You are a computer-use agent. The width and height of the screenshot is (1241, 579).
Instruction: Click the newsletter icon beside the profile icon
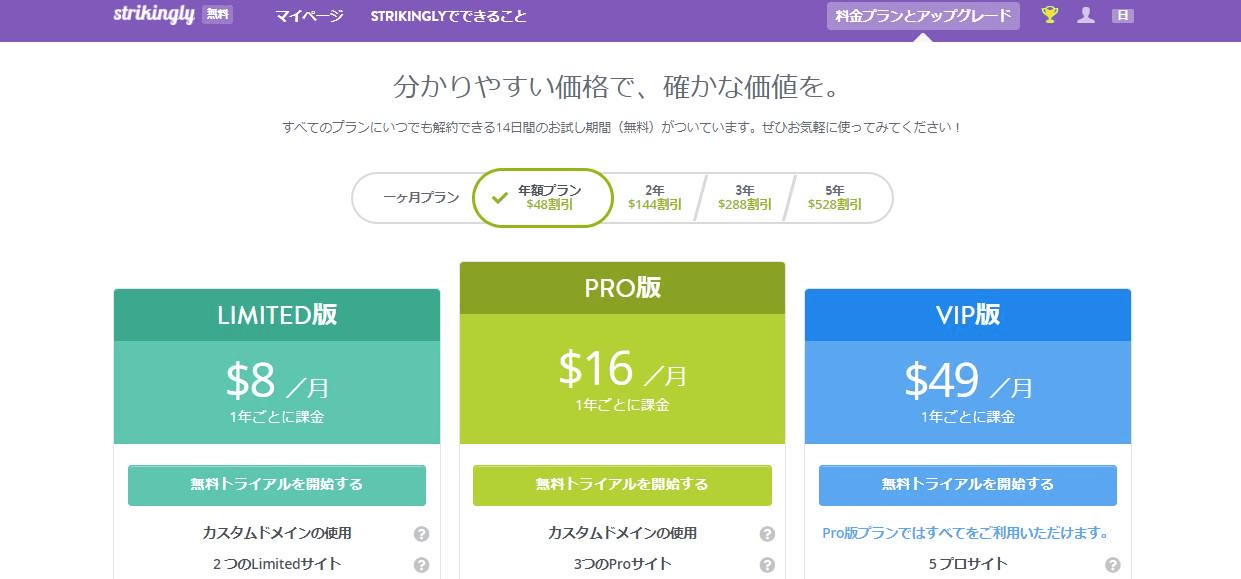point(1122,15)
